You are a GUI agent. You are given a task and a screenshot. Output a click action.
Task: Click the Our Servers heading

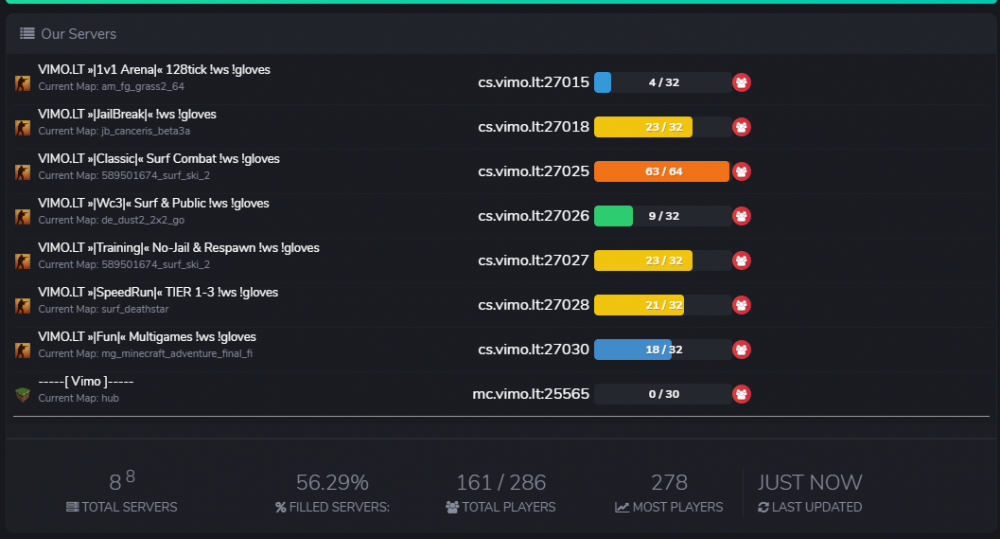pos(78,34)
